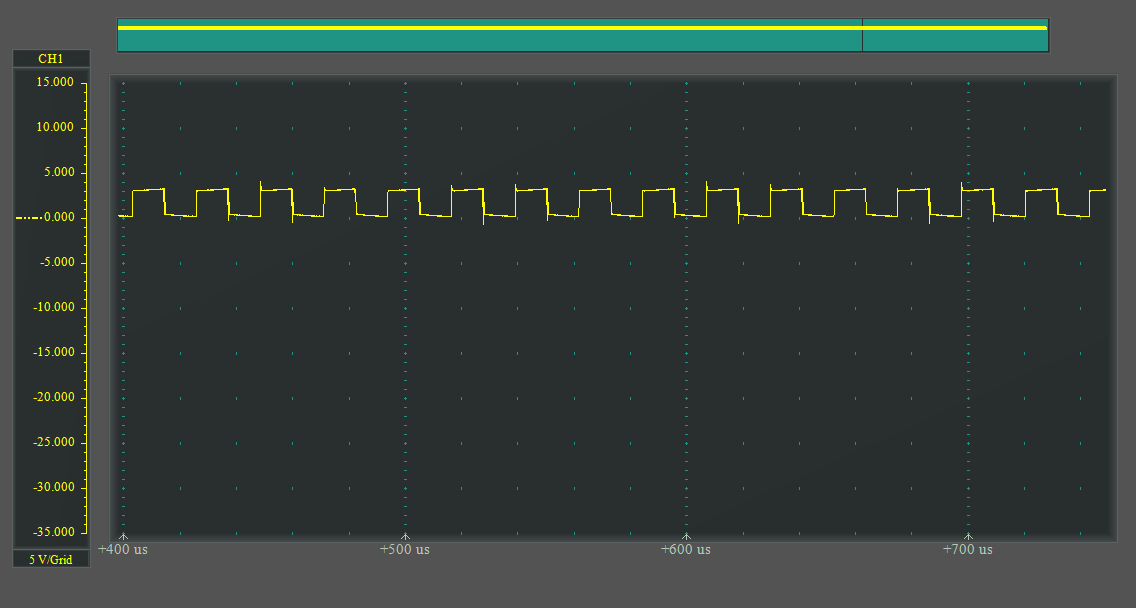Click the waveform overview bar at top

tap(583, 35)
